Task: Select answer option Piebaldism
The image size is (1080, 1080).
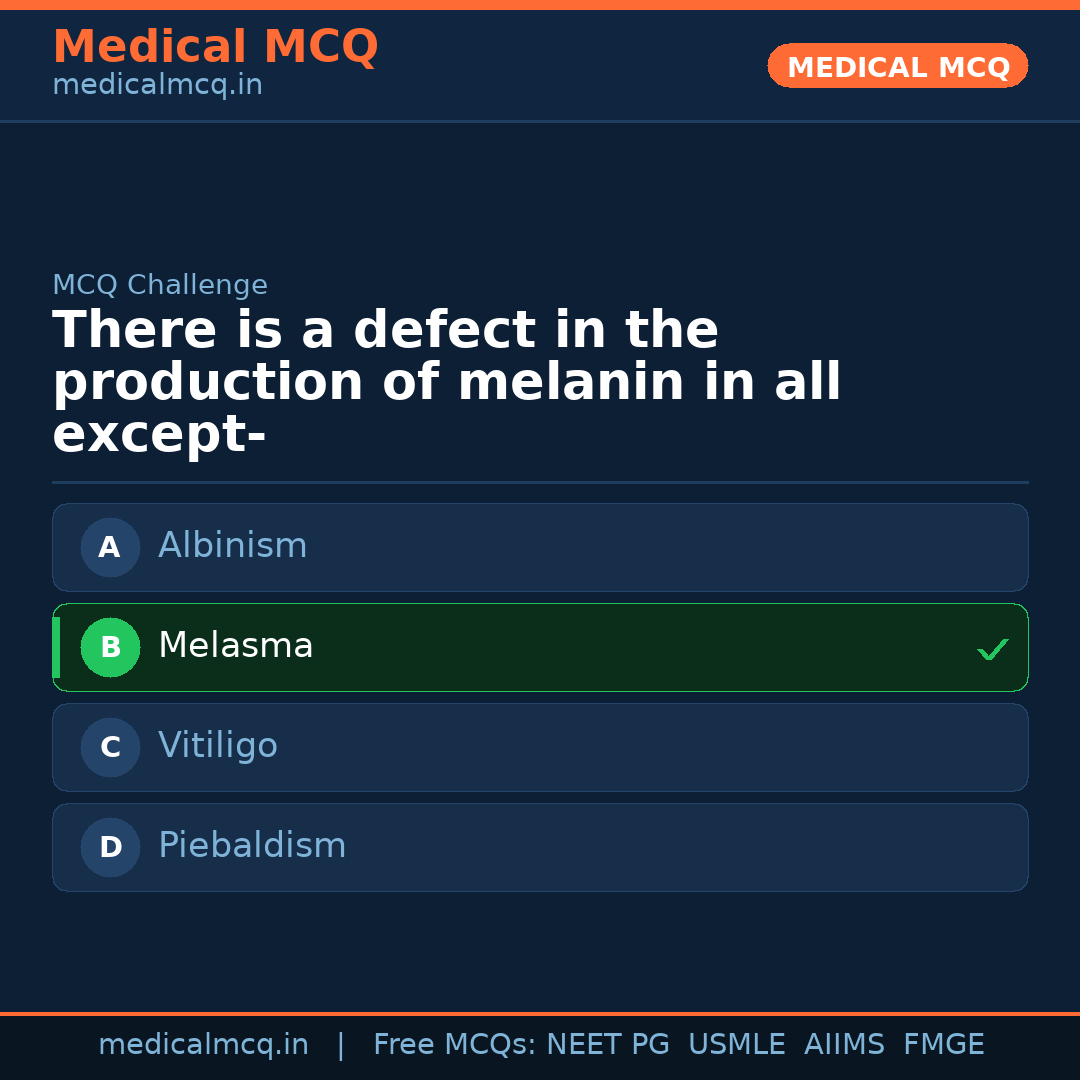Action: 540,847
